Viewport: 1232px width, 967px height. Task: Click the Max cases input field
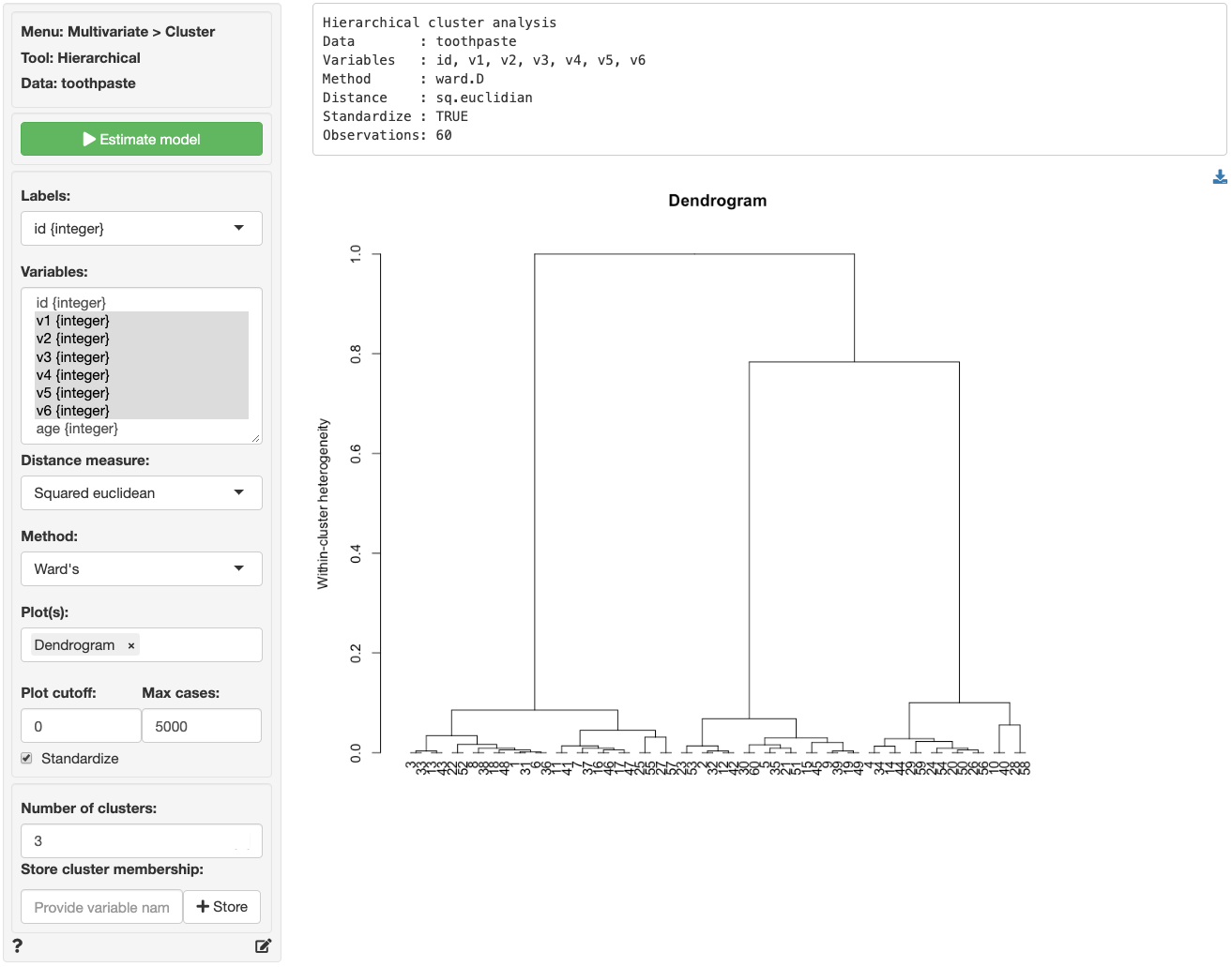pyautogui.click(x=201, y=726)
